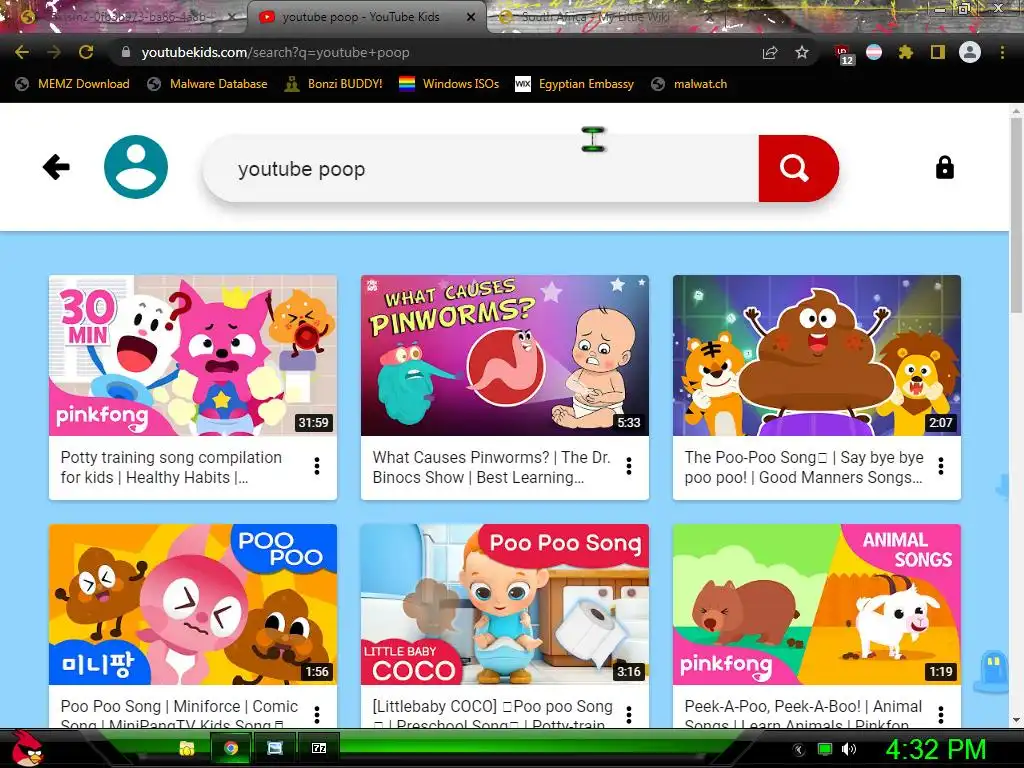Toggle the browser side panel icon

(x=938, y=52)
